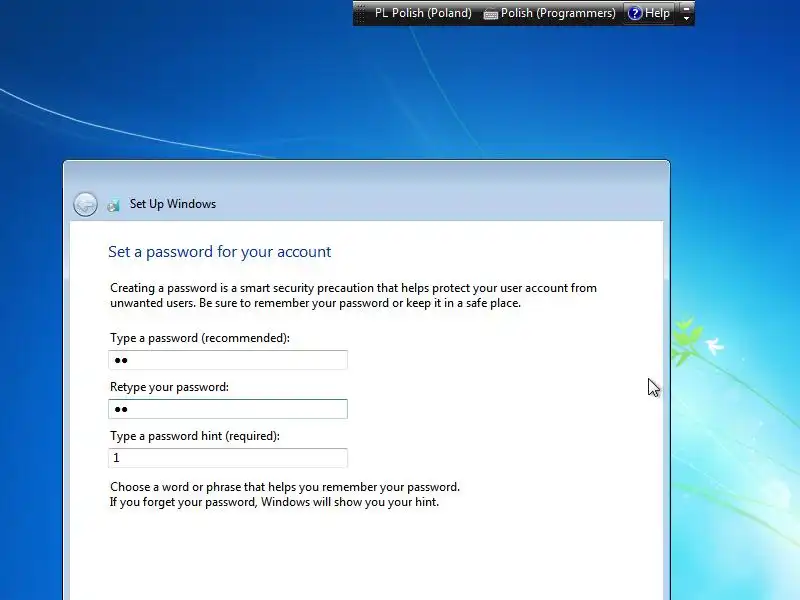The width and height of the screenshot is (800, 600).
Task: Click the language bar drag handle
Action: [x=360, y=13]
